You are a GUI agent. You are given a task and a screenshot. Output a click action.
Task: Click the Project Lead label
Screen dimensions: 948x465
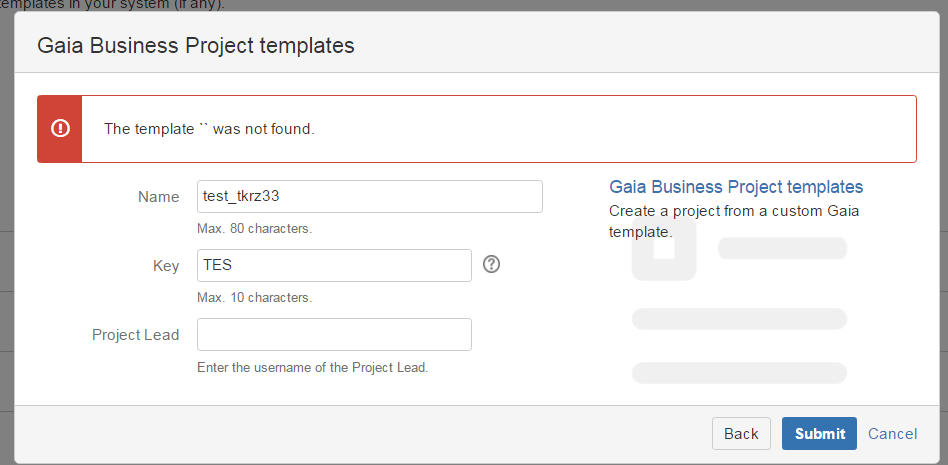tap(135, 335)
